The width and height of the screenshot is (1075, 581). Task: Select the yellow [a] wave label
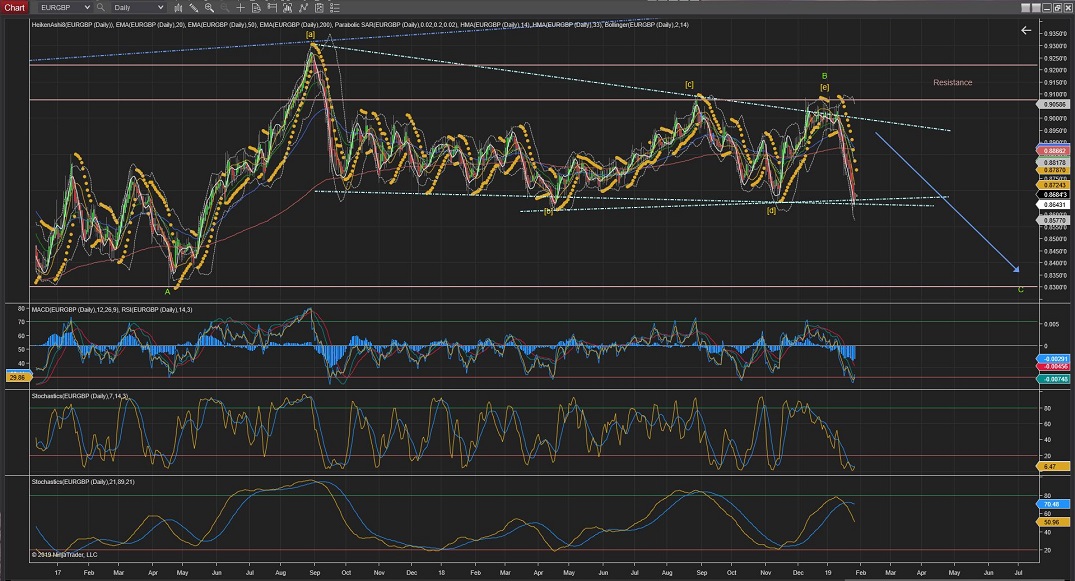point(311,34)
